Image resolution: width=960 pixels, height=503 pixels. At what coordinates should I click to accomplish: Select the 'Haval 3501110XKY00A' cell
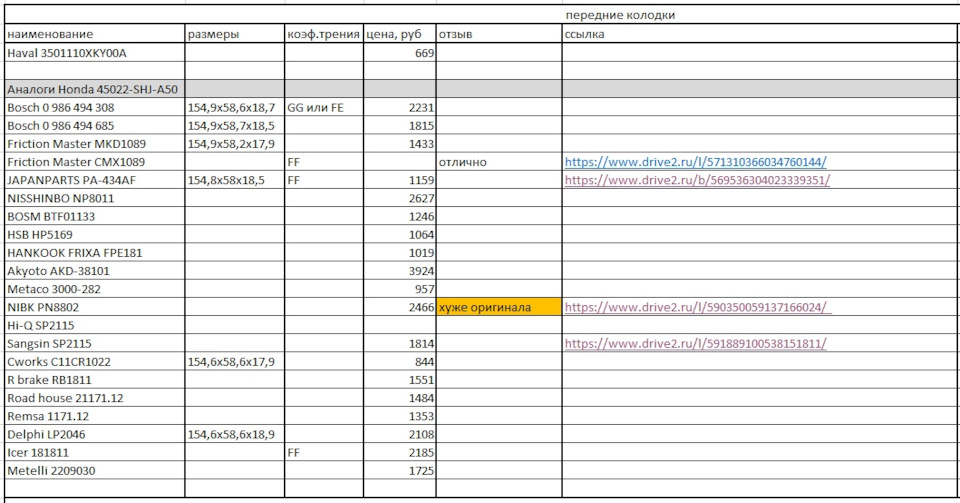(x=94, y=53)
